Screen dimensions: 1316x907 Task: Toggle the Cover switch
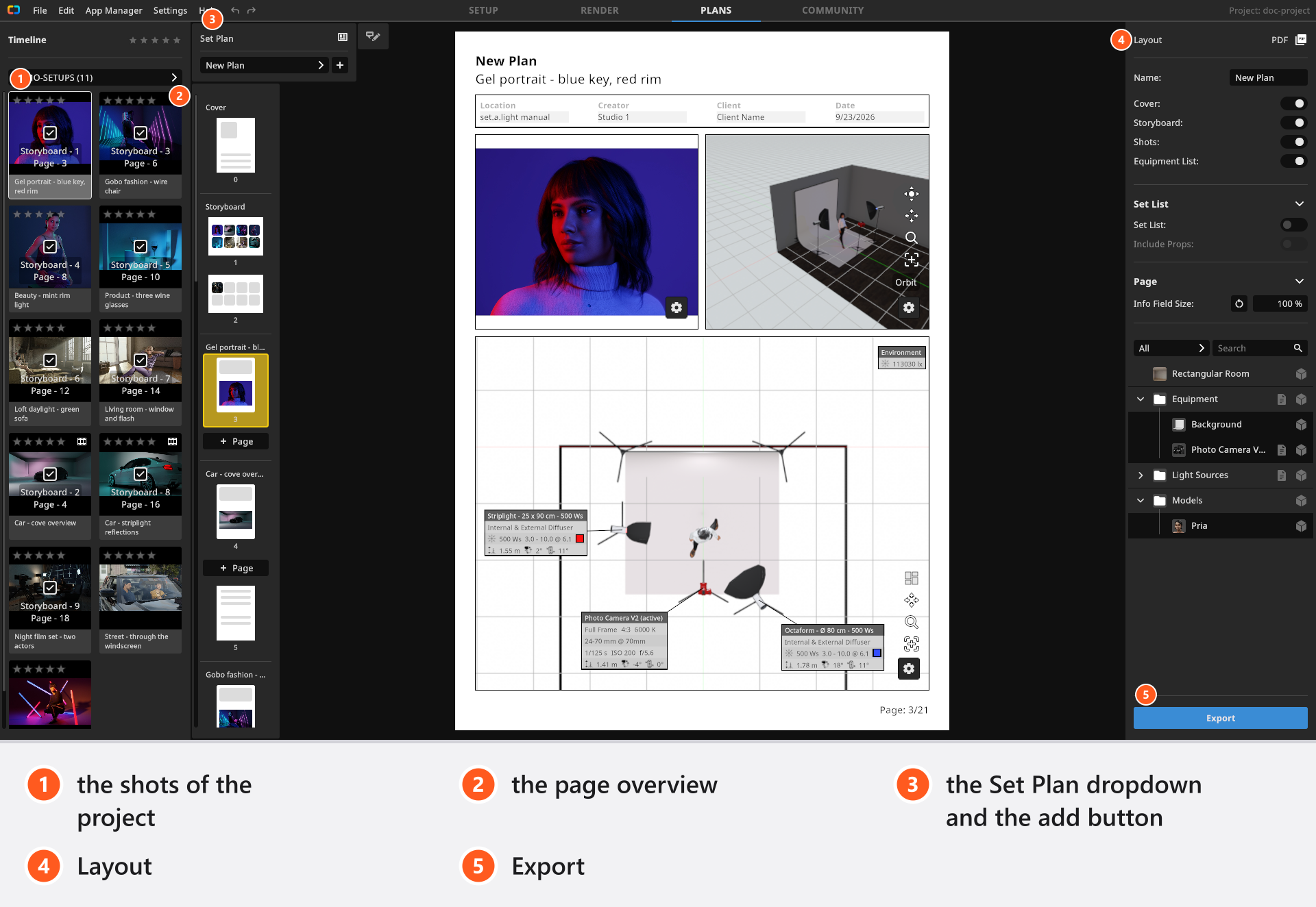click(1294, 103)
